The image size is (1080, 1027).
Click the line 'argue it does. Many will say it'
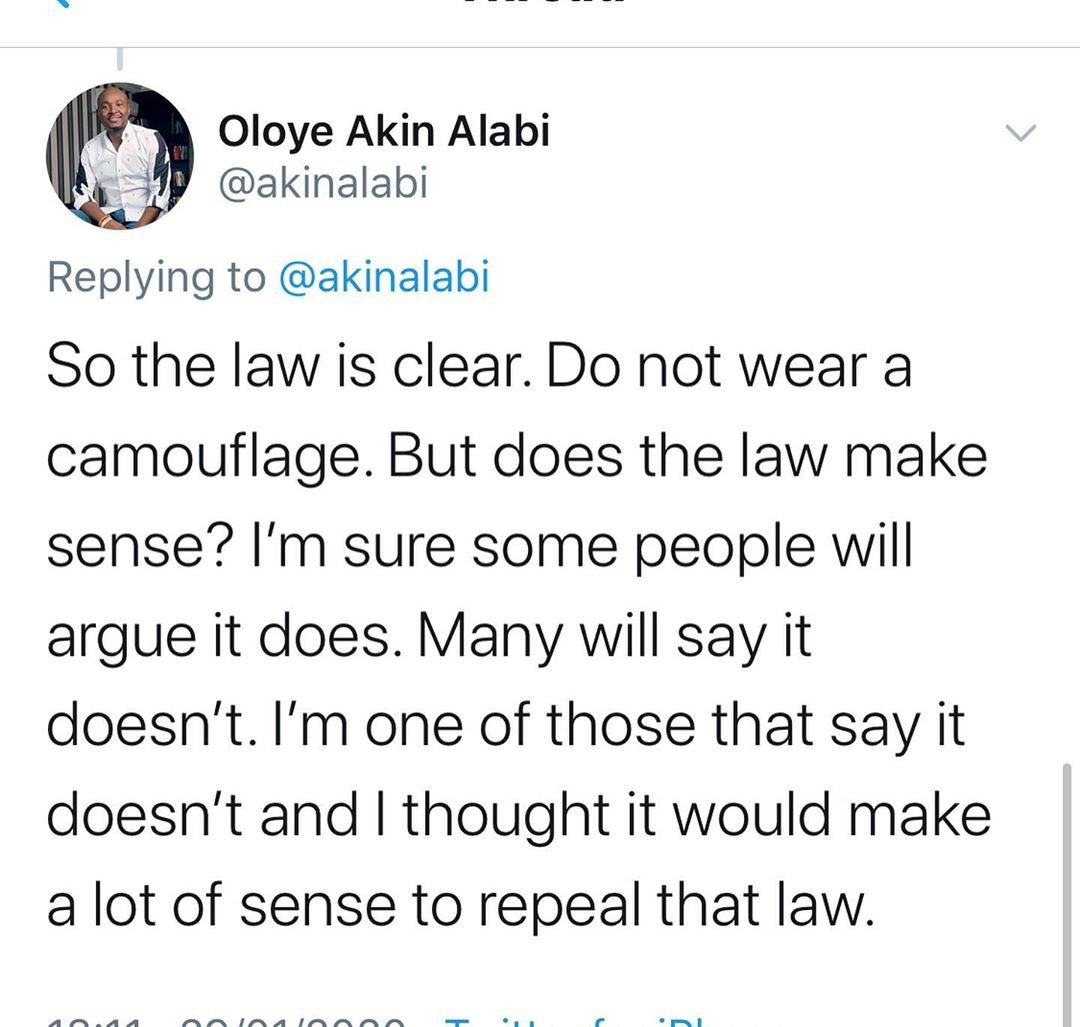[x=429, y=636]
